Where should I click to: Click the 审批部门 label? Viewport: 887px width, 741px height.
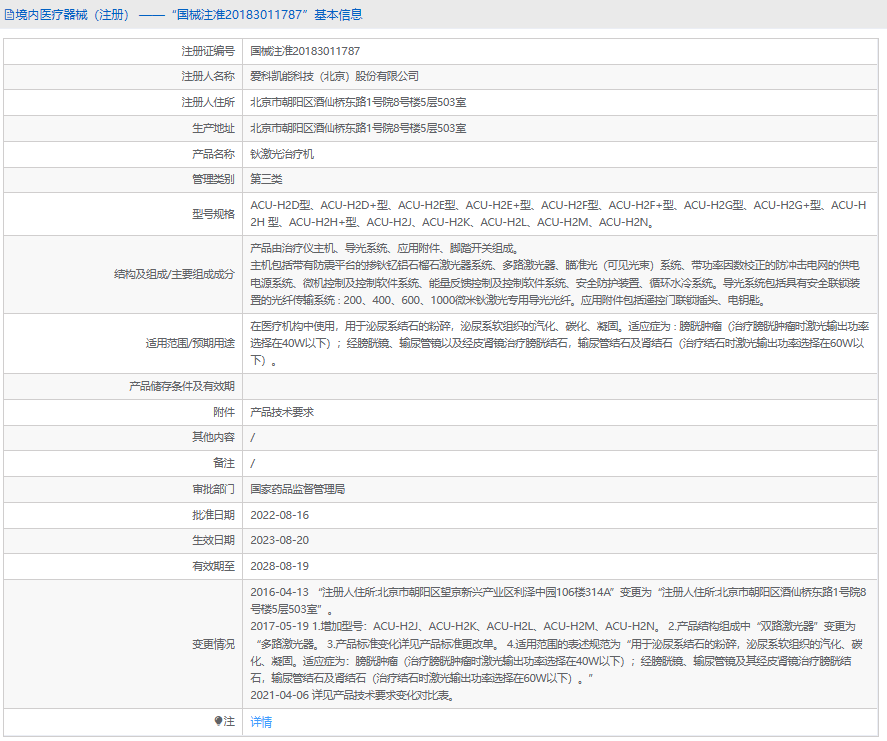[x=213, y=489]
